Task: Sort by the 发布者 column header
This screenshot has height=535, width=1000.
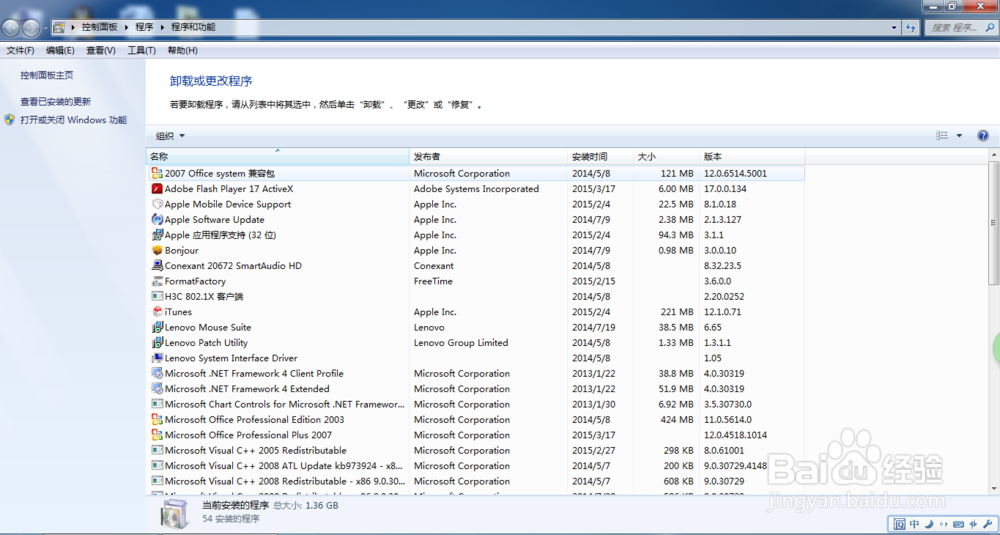Action: click(x=489, y=156)
